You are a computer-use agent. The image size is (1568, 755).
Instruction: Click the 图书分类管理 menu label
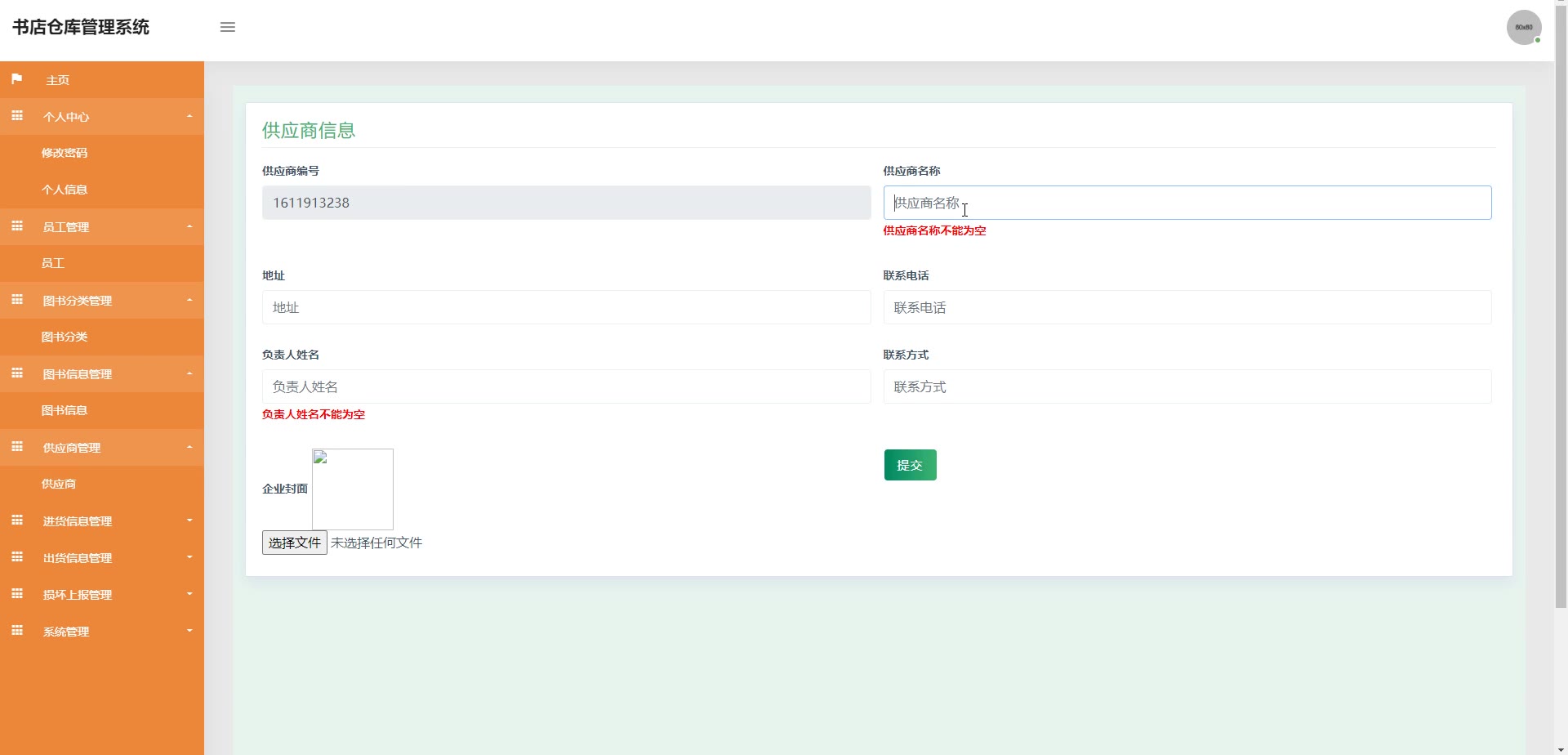click(x=78, y=301)
